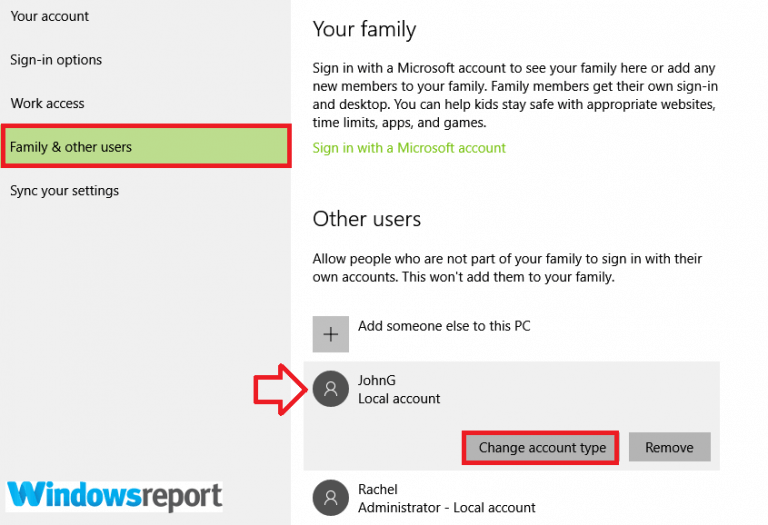
Task: Open the Your account settings page
Action: point(49,16)
